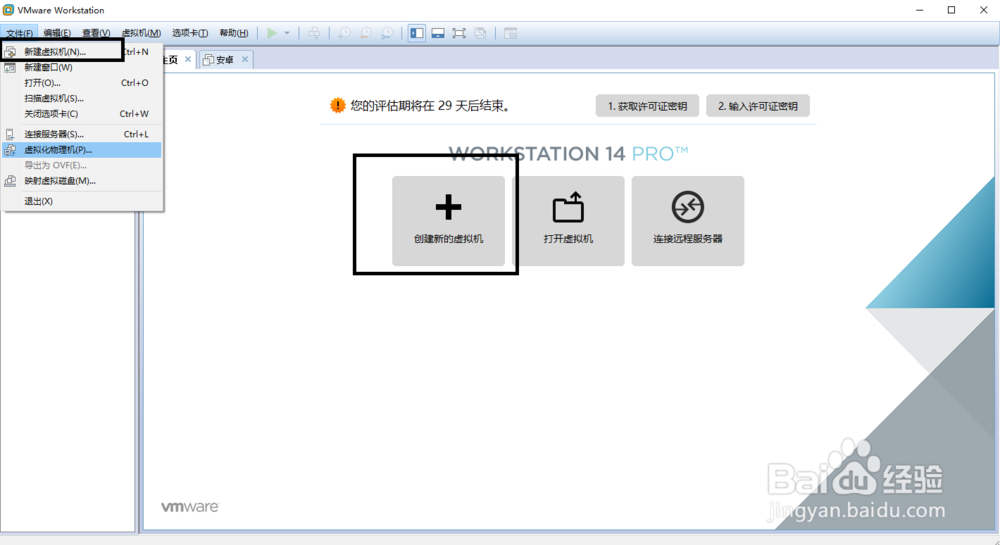Toggle the thumbnail bar view icon
This screenshot has height=545, width=1000.
(x=438, y=33)
